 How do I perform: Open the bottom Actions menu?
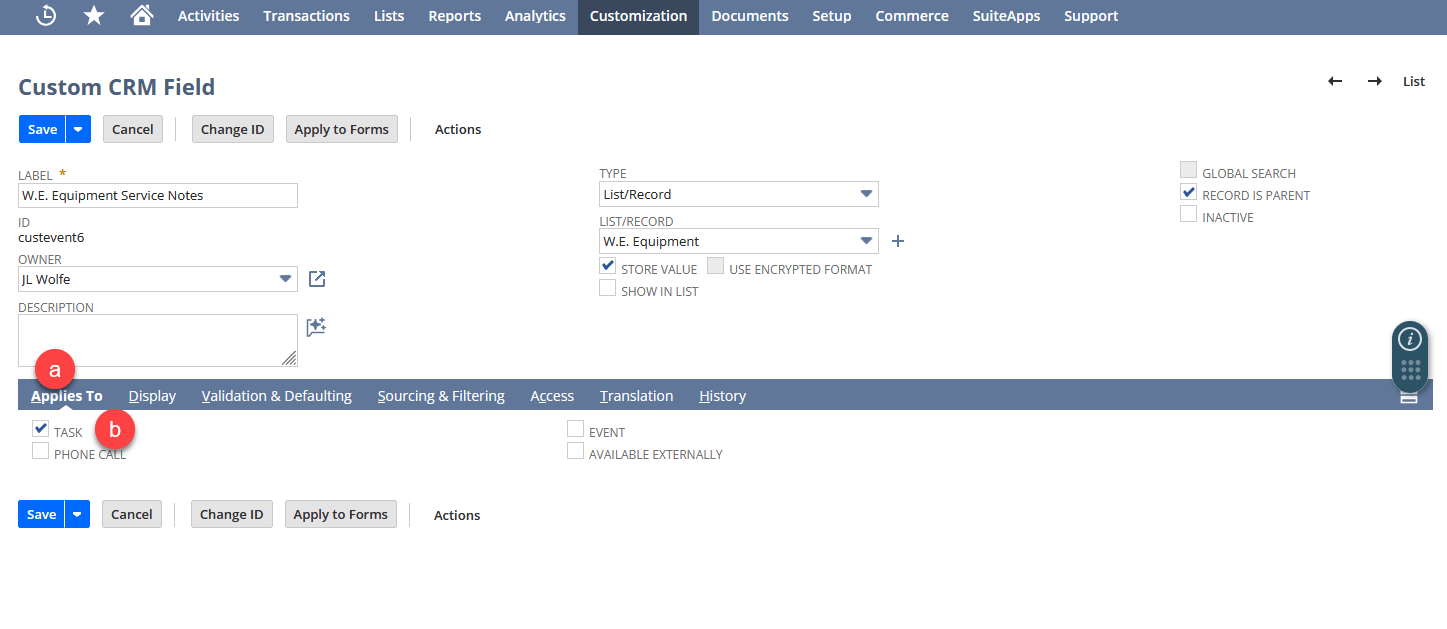457,515
